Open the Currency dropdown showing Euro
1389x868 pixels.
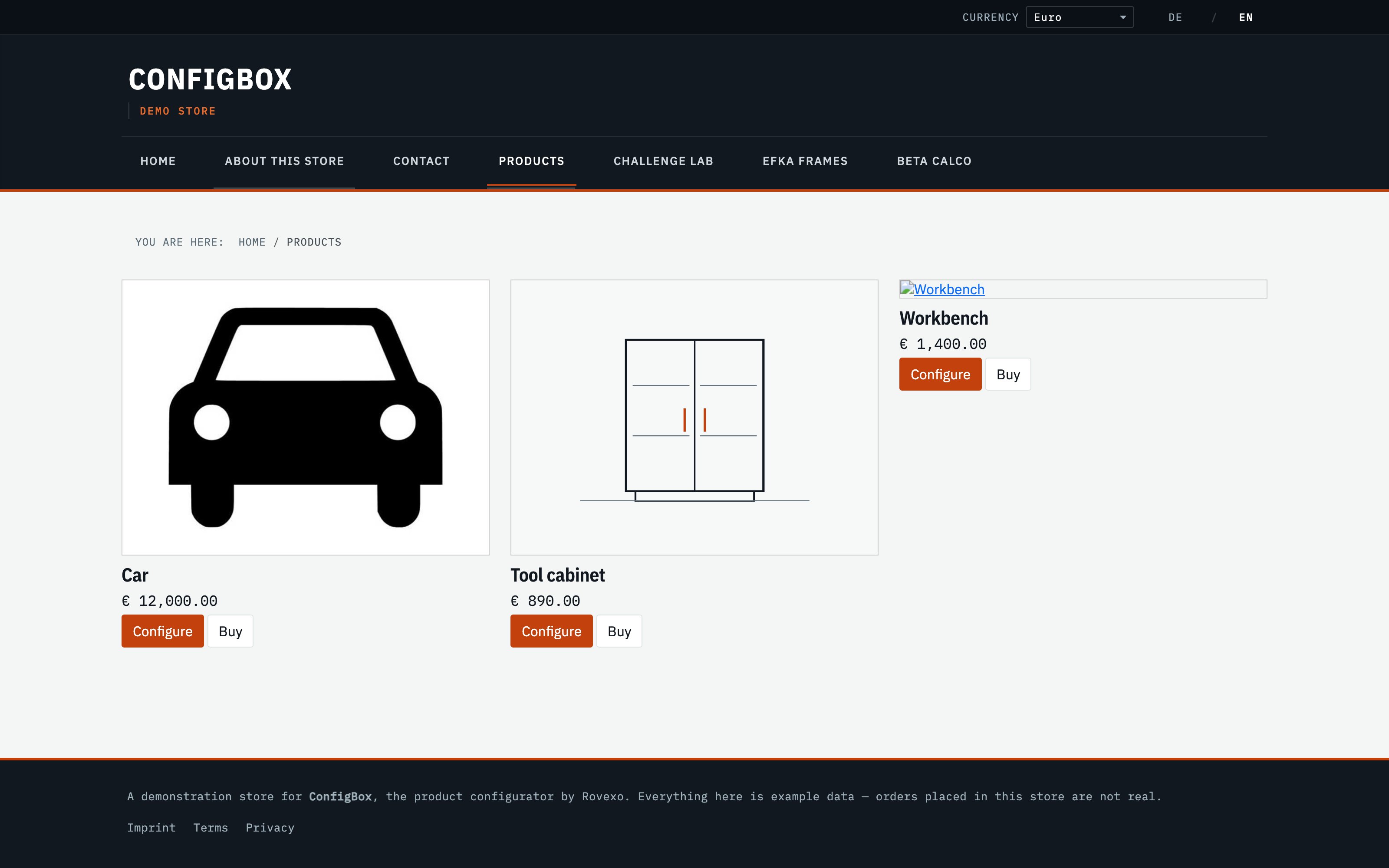(x=1079, y=17)
